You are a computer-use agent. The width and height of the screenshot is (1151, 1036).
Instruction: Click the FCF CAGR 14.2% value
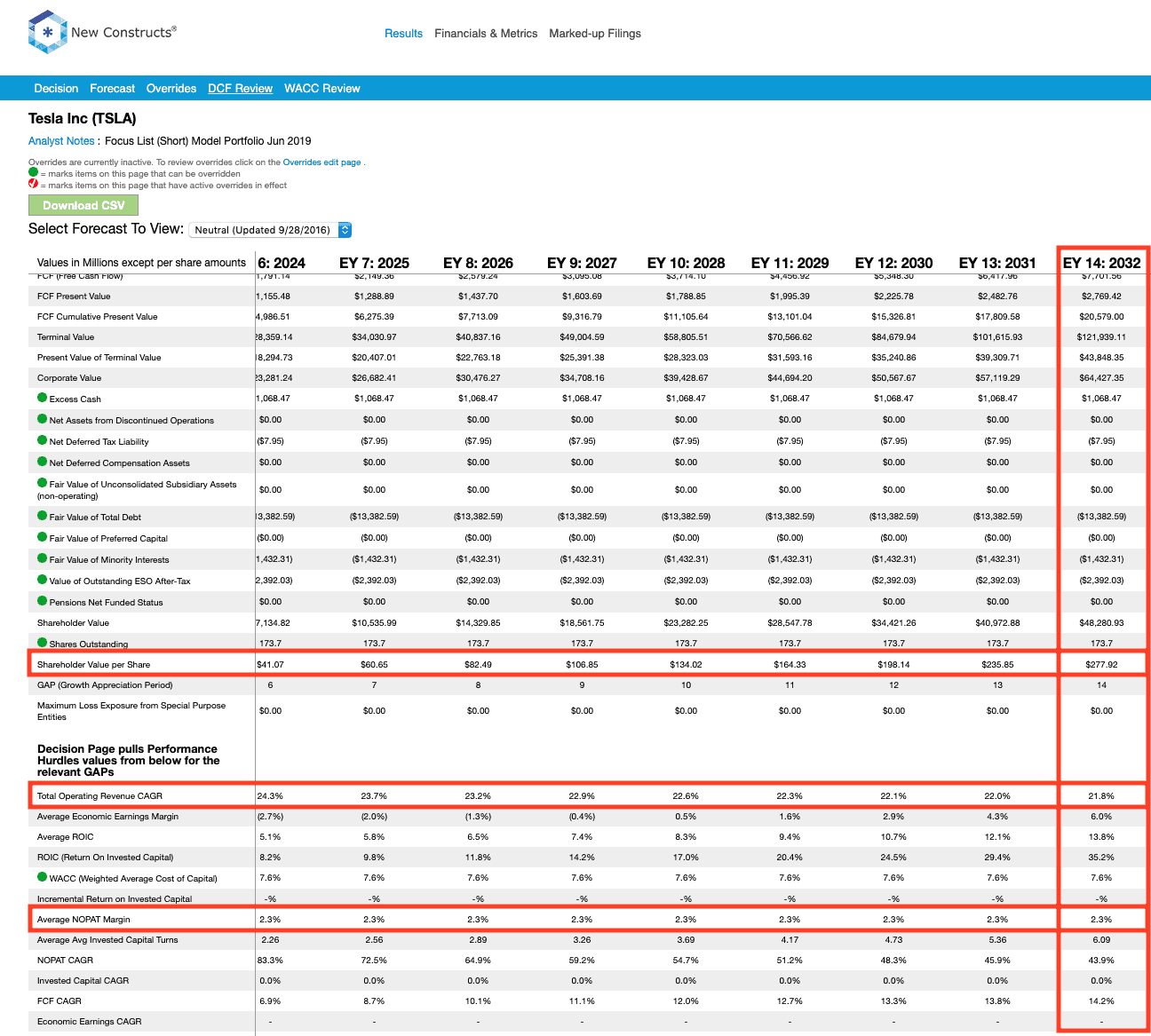1101,1000
